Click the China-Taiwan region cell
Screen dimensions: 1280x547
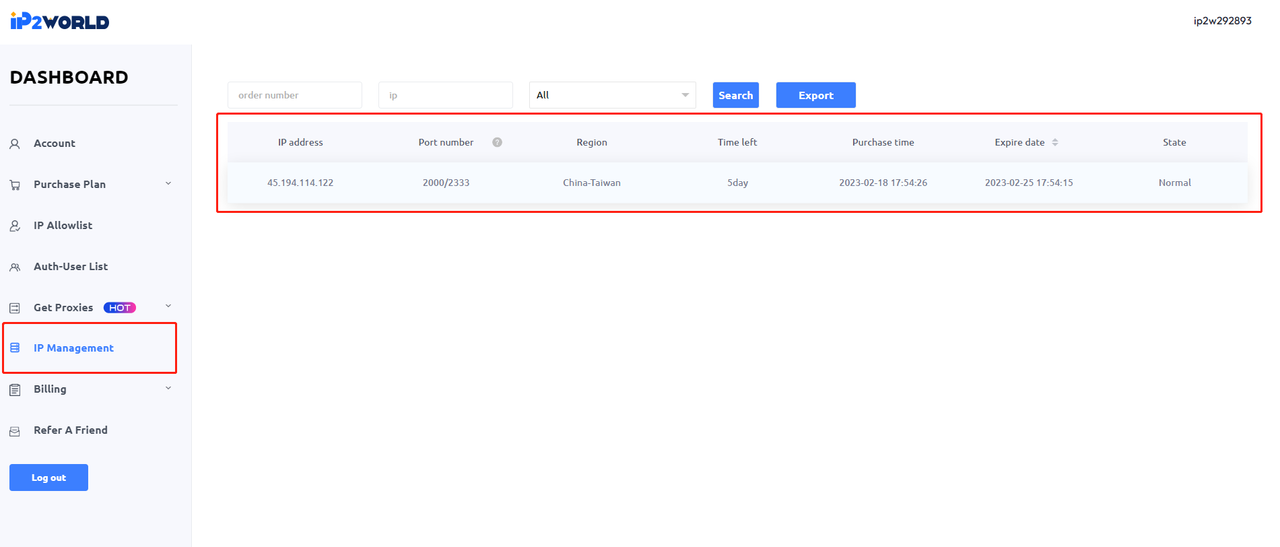pyautogui.click(x=592, y=183)
